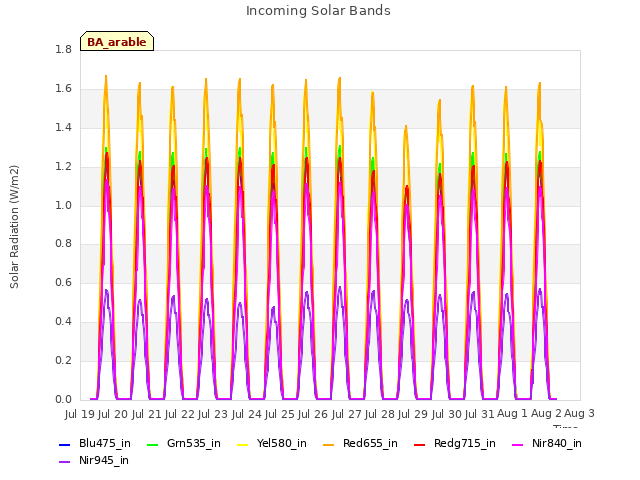The width and height of the screenshot is (640, 480).
Task: Select the Yel580_in legend label
Action: coord(282,443)
